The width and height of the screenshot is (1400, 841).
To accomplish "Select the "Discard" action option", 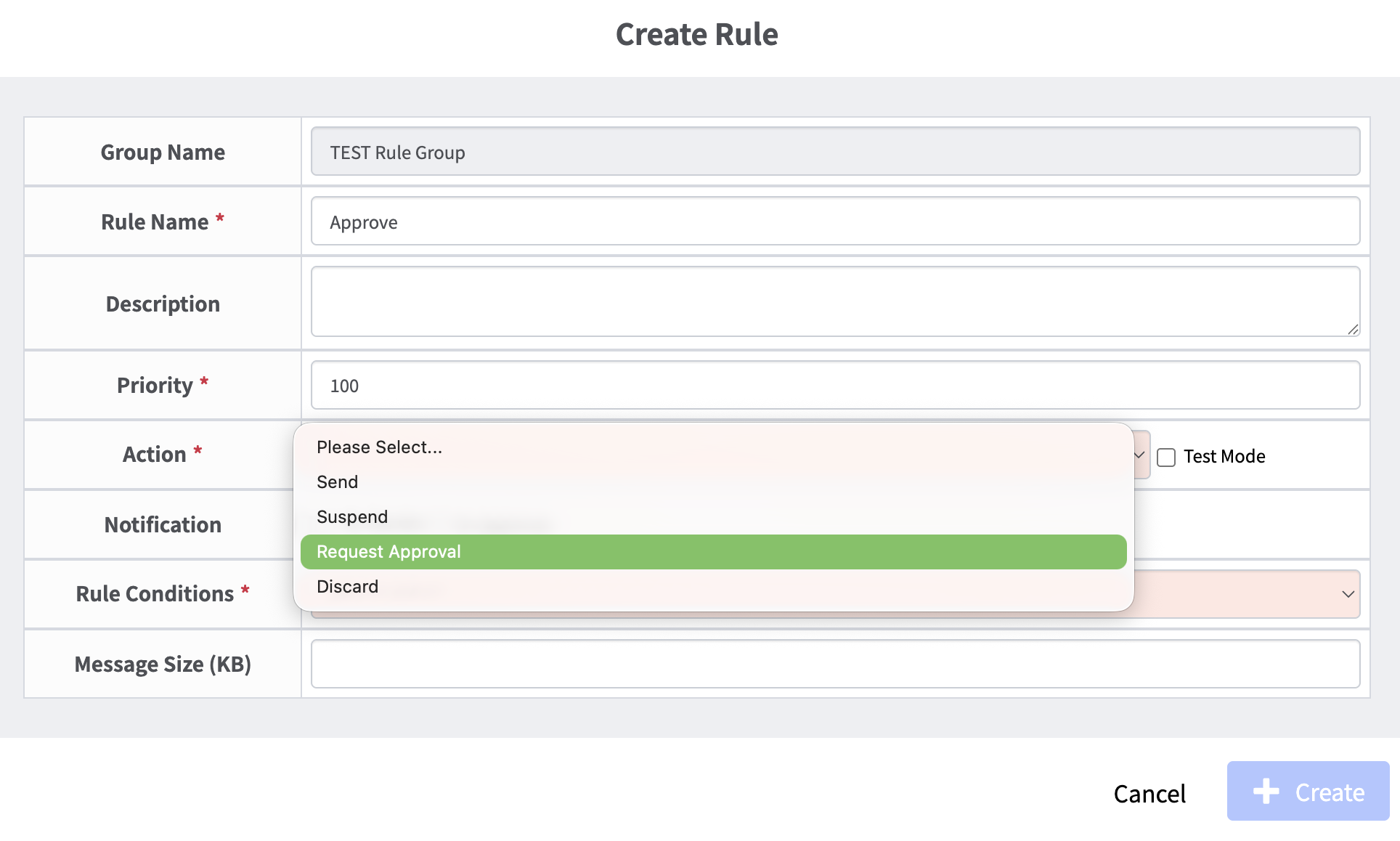I will point(713,587).
